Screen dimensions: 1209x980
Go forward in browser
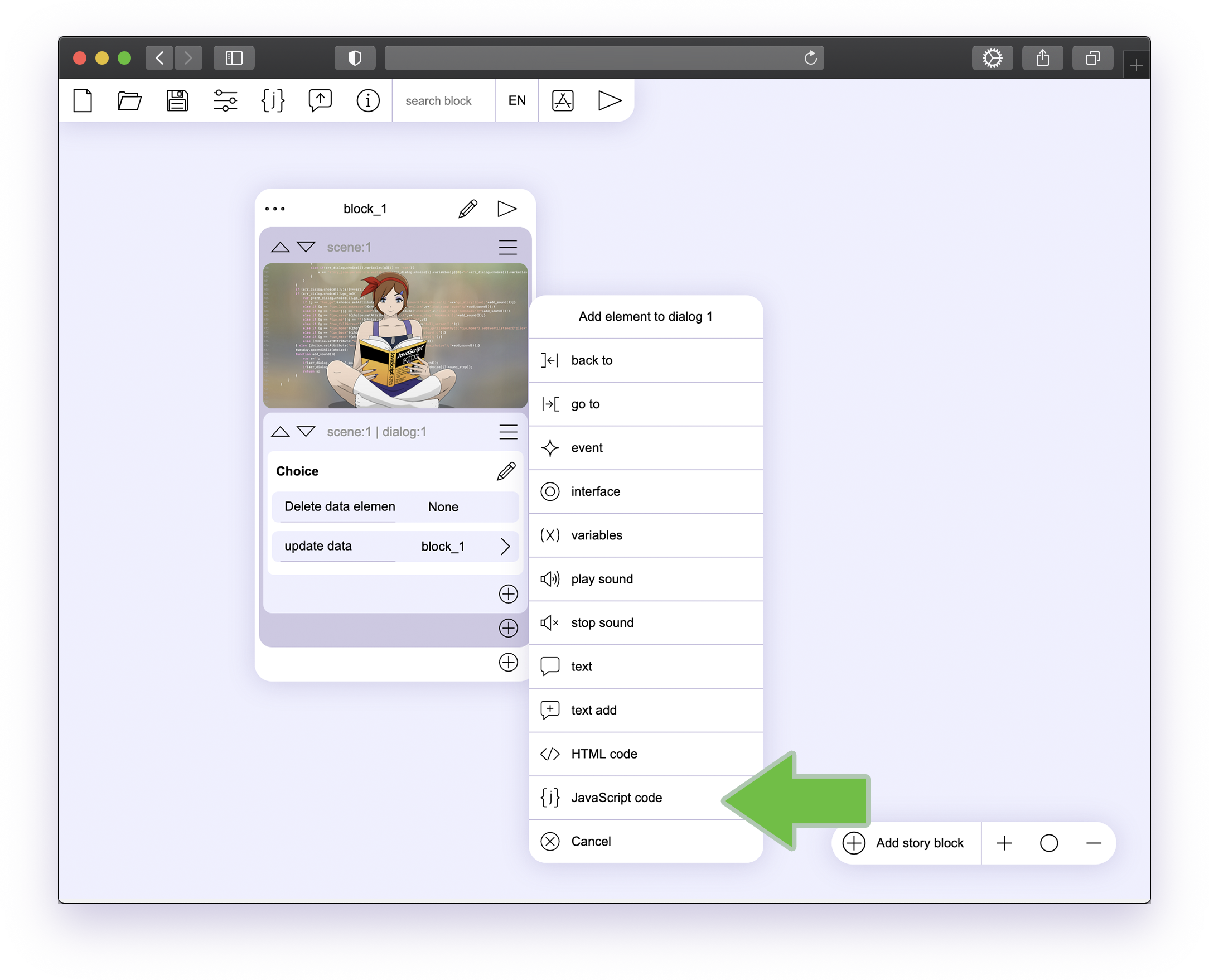[188, 58]
